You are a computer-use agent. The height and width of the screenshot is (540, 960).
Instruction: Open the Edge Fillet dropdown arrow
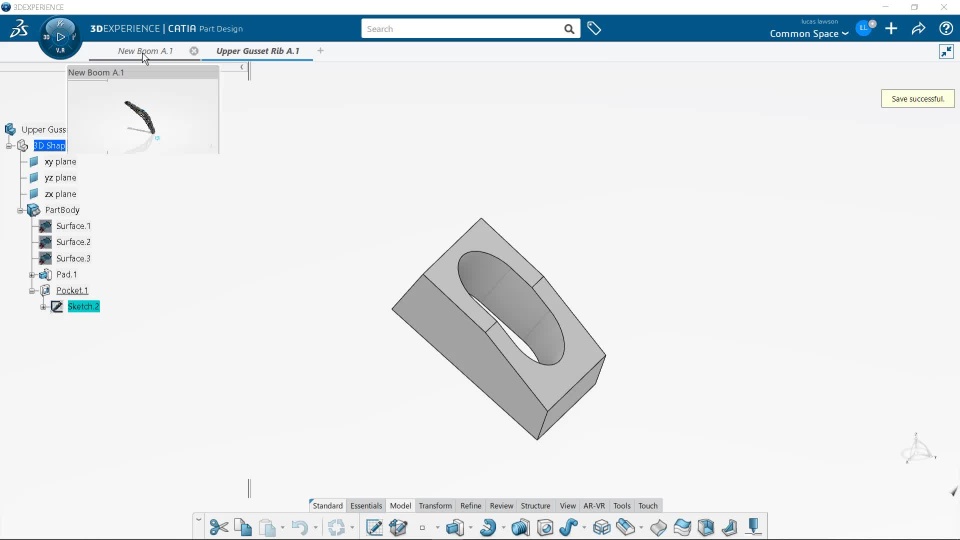tap(641, 527)
